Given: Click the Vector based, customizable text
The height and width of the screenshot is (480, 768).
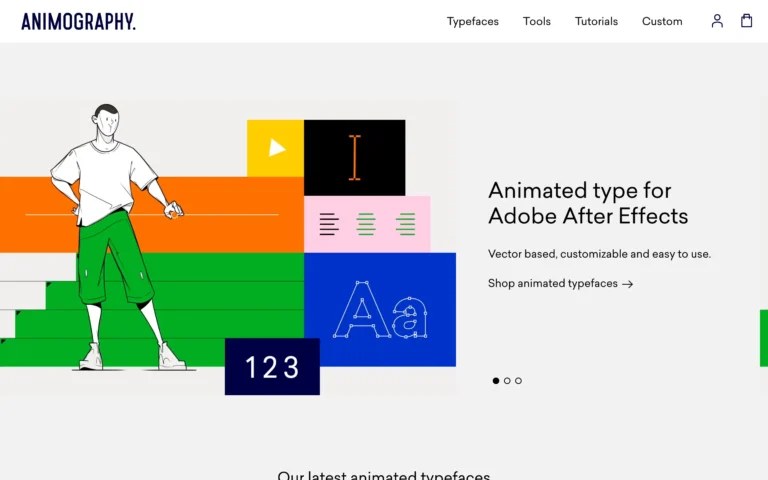Looking at the screenshot, I should (599, 254).
